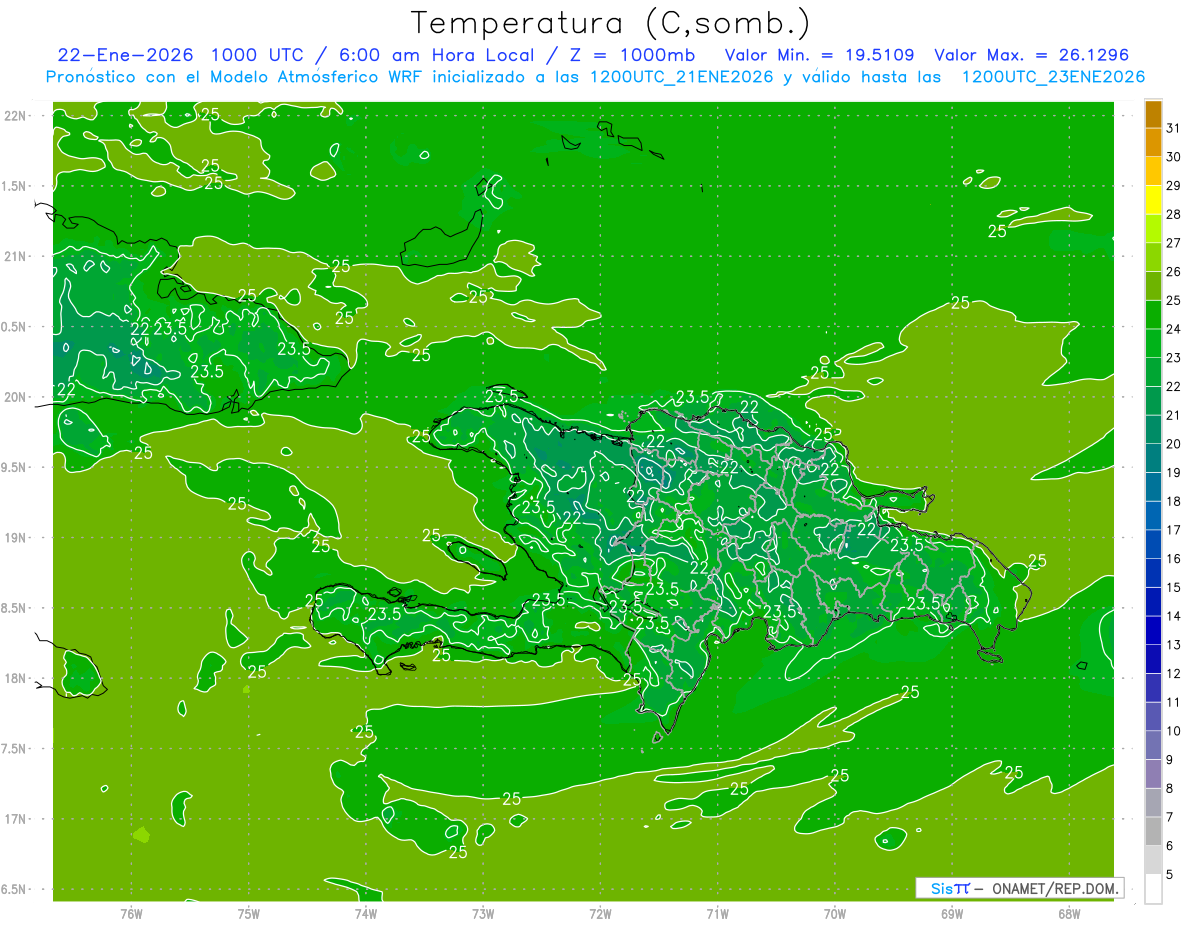Screen dimensions: 1200x927
Task: Click the colorbar label '5'
Action: click(x=1170, y=875)
